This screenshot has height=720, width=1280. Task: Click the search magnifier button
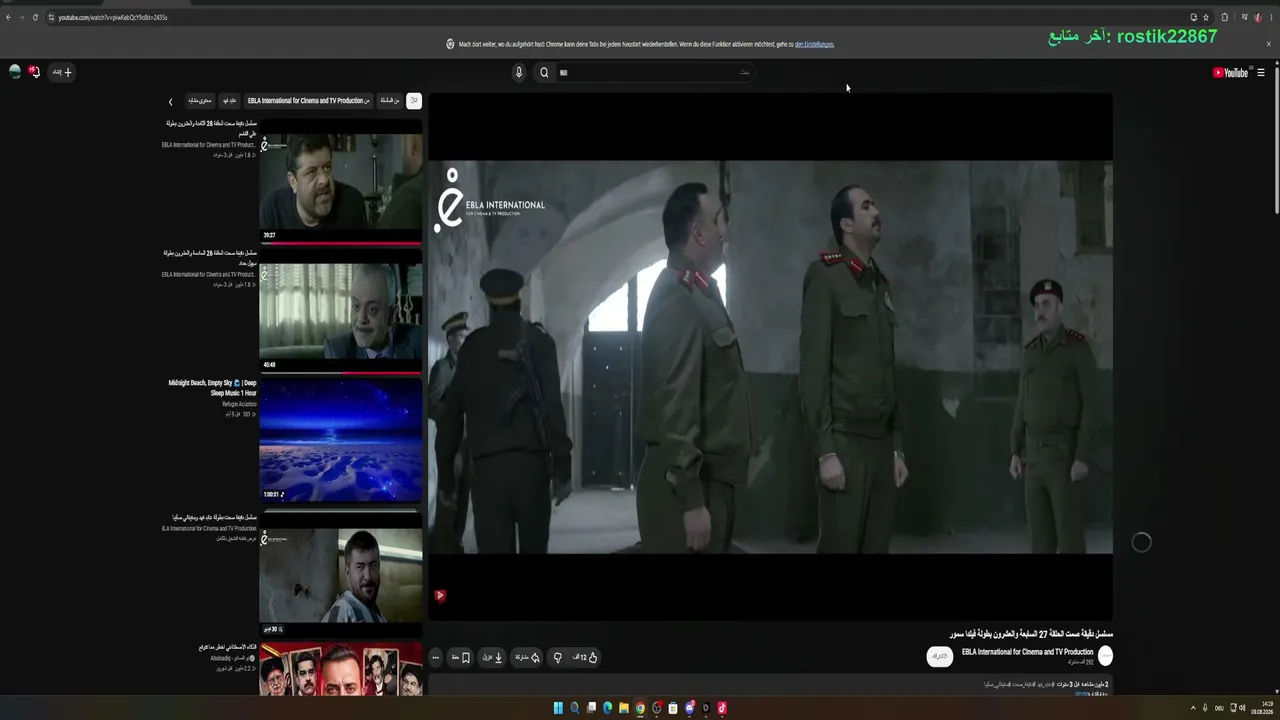tap(544, 72)
